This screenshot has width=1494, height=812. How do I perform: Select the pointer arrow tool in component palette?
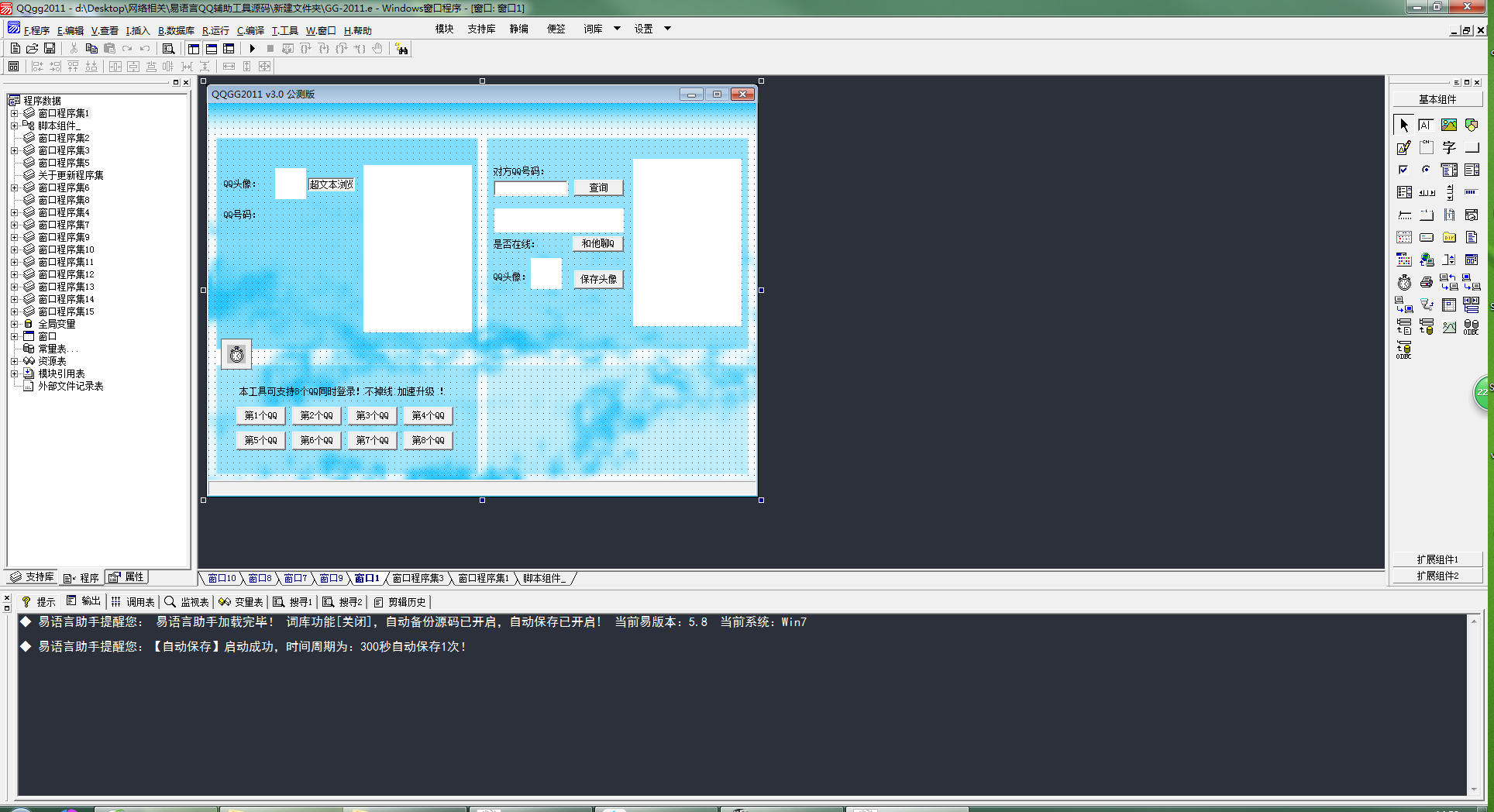[x=1403, y=125]
